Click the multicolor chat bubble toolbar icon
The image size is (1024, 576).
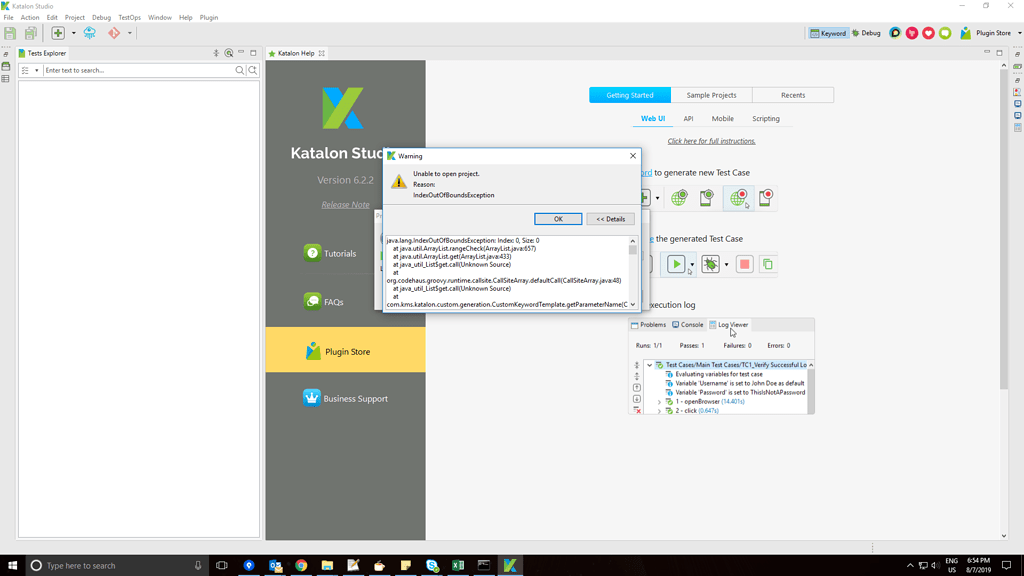[x=895, y=33]
